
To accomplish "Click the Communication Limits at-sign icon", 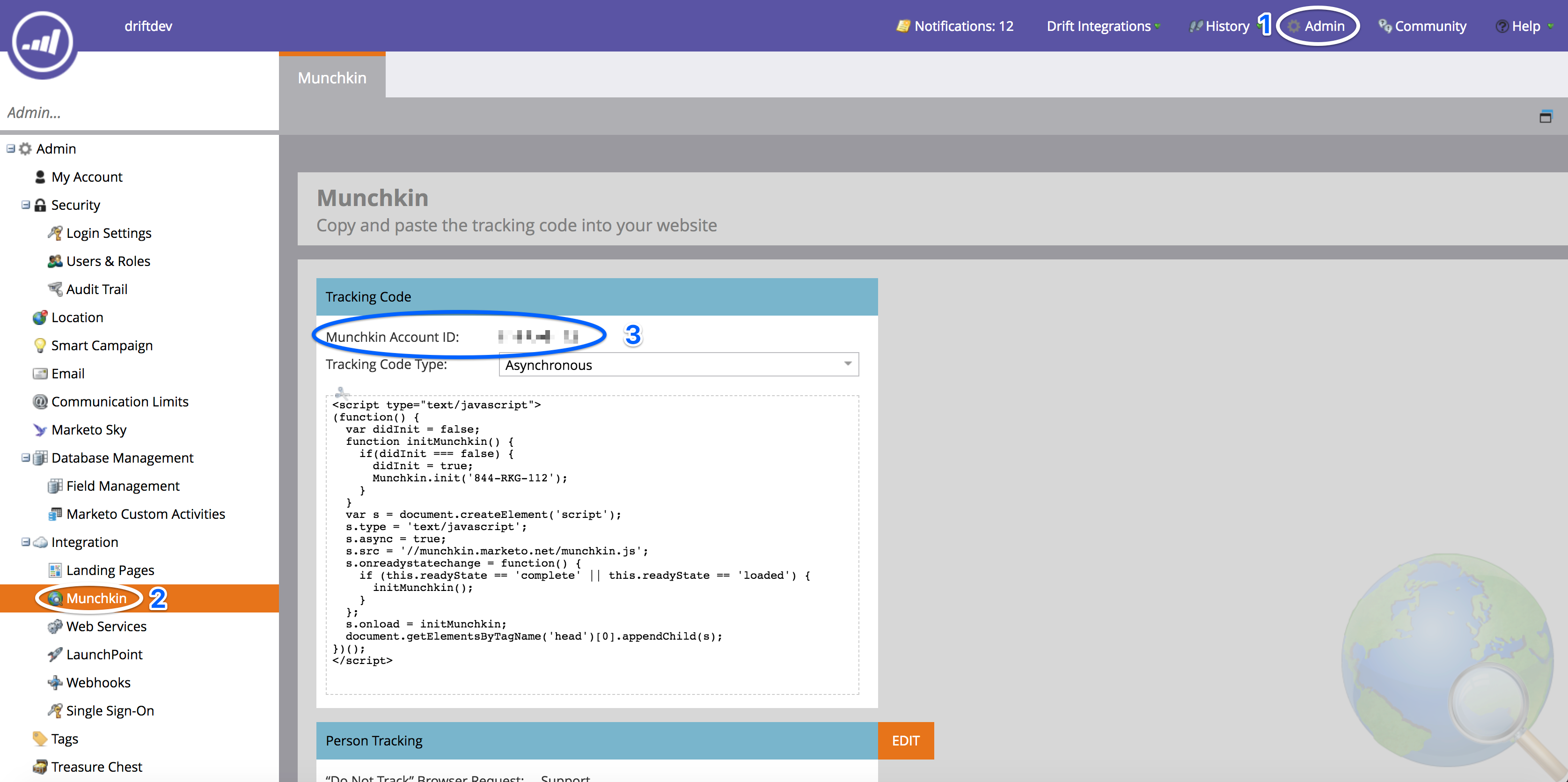I will tap(40, 401).
